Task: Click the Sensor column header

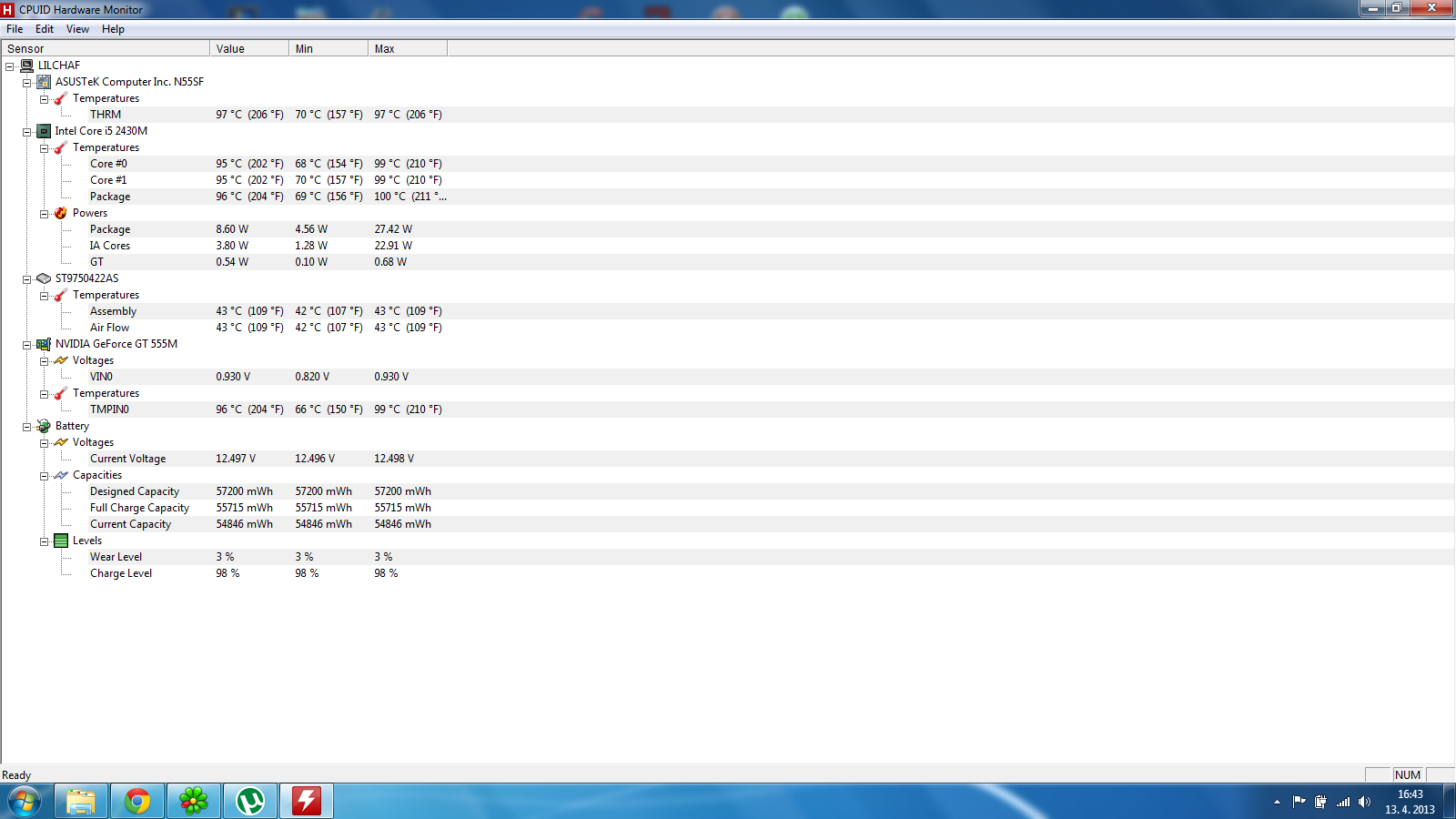Action: pos(106,49)
